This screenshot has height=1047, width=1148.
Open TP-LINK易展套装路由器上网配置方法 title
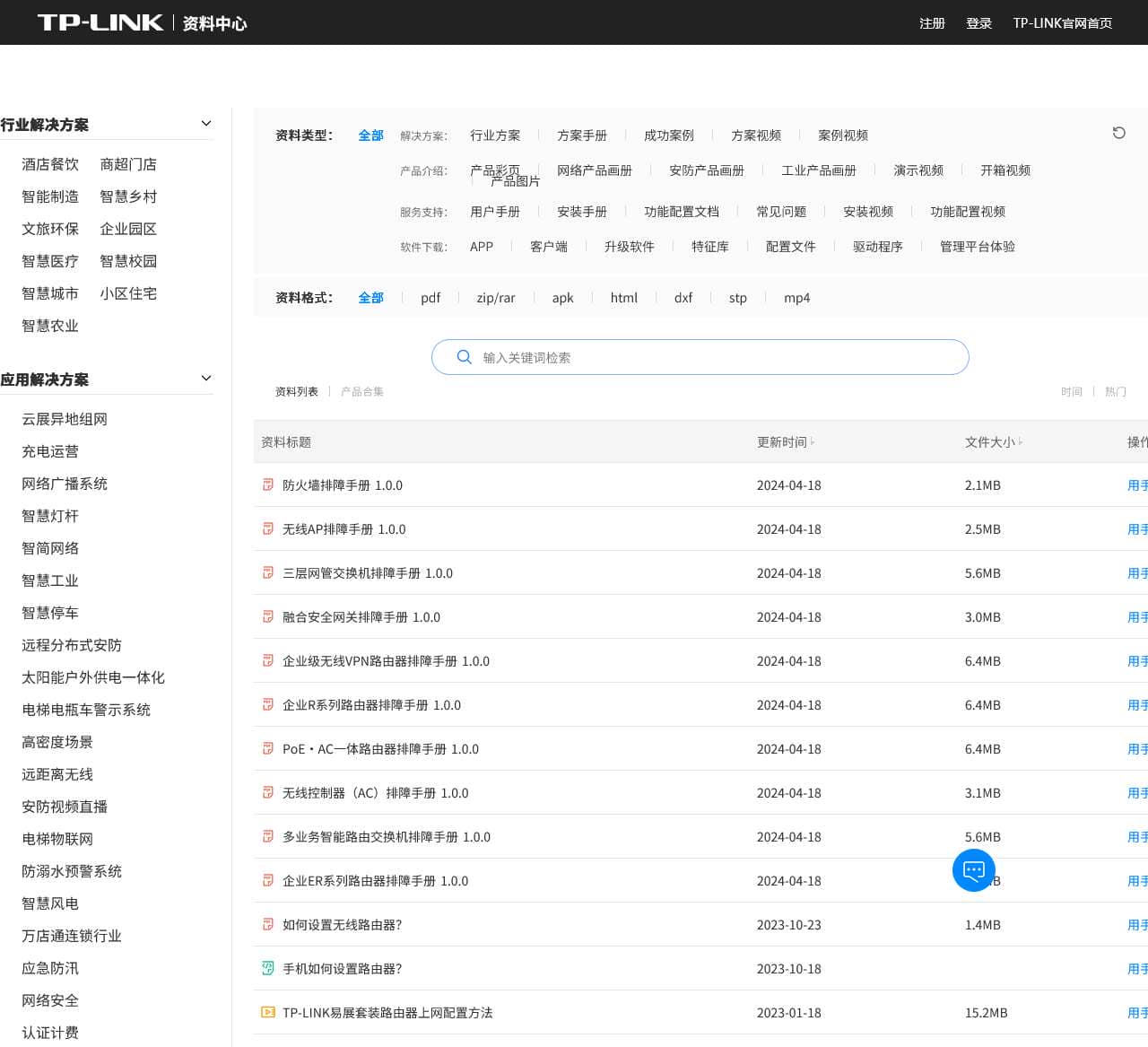(387, 1013)
